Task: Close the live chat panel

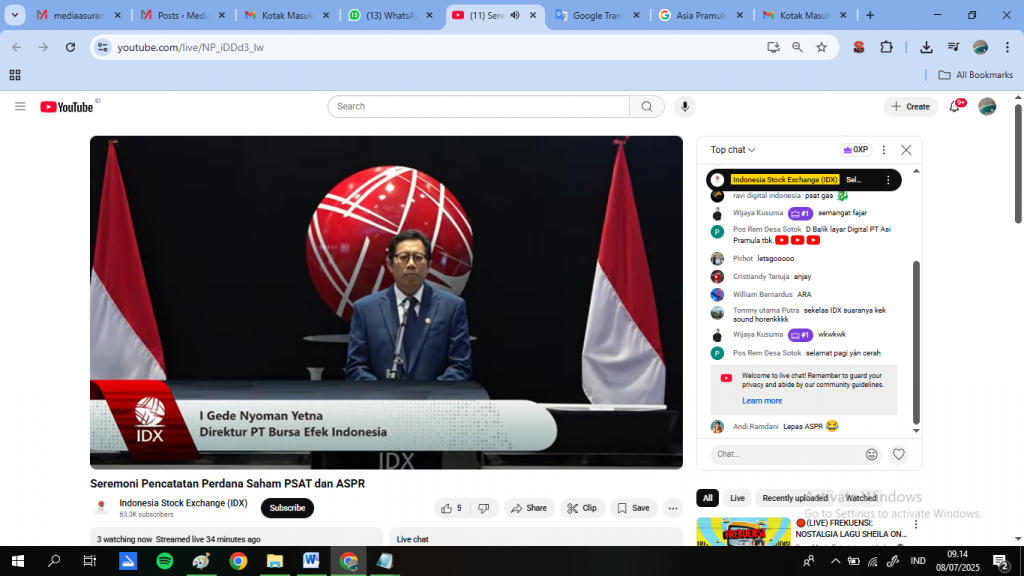Action: (x=906, y=150)
